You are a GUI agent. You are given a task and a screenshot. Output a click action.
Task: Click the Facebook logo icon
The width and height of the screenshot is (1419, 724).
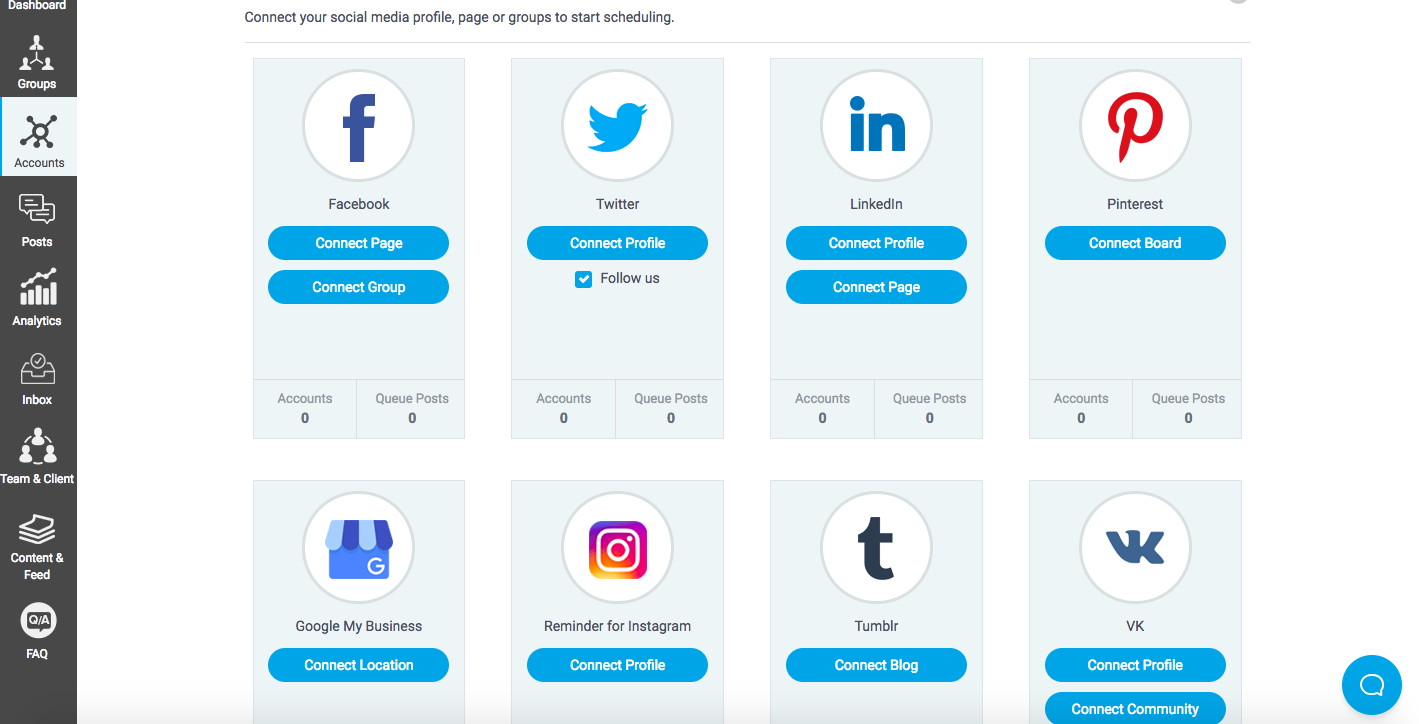point(358,126)
